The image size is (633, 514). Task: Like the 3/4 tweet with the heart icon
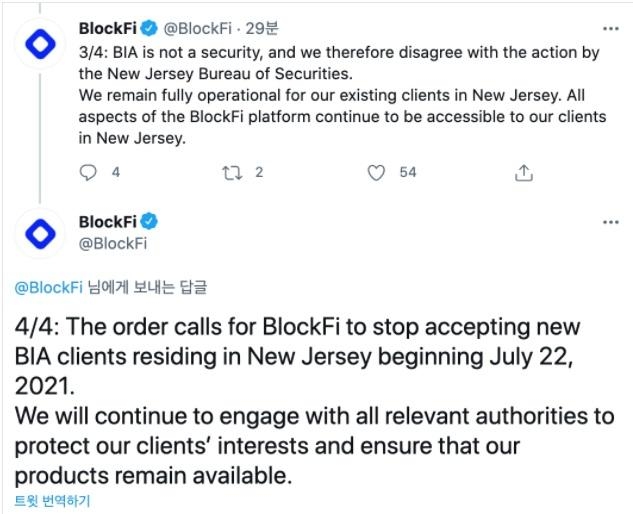coord(376,173)
